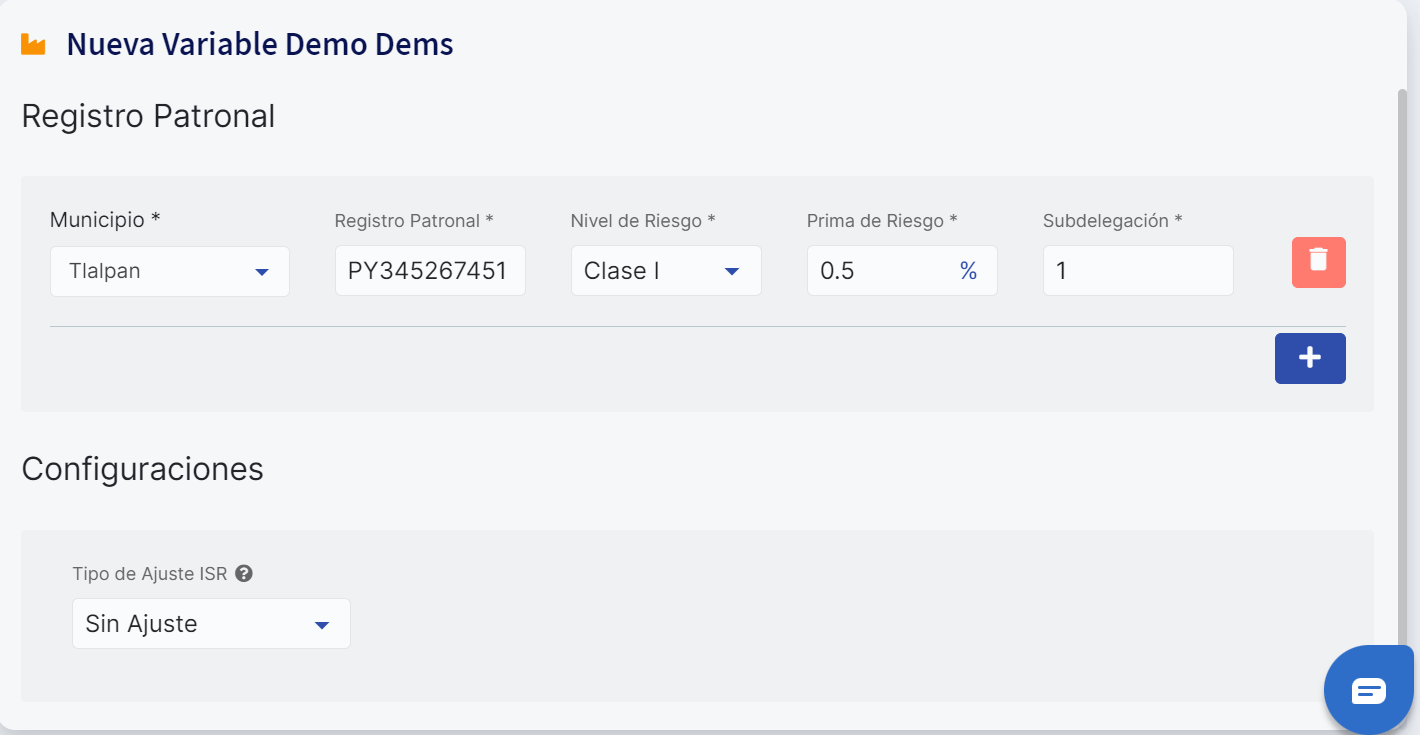Click the Configuraciones section heading
Viewport: 1420px width, 735px height.
pos(142,469)
